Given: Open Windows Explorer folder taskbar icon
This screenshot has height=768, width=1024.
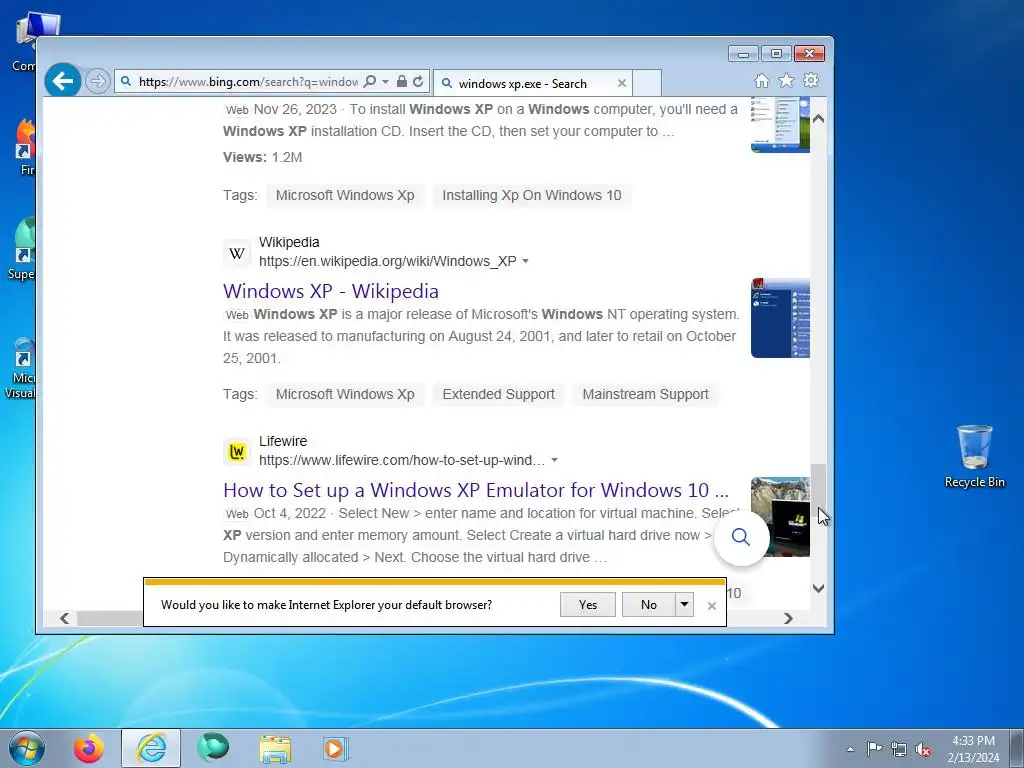Looking at the screenshot, I should (275, 748).
